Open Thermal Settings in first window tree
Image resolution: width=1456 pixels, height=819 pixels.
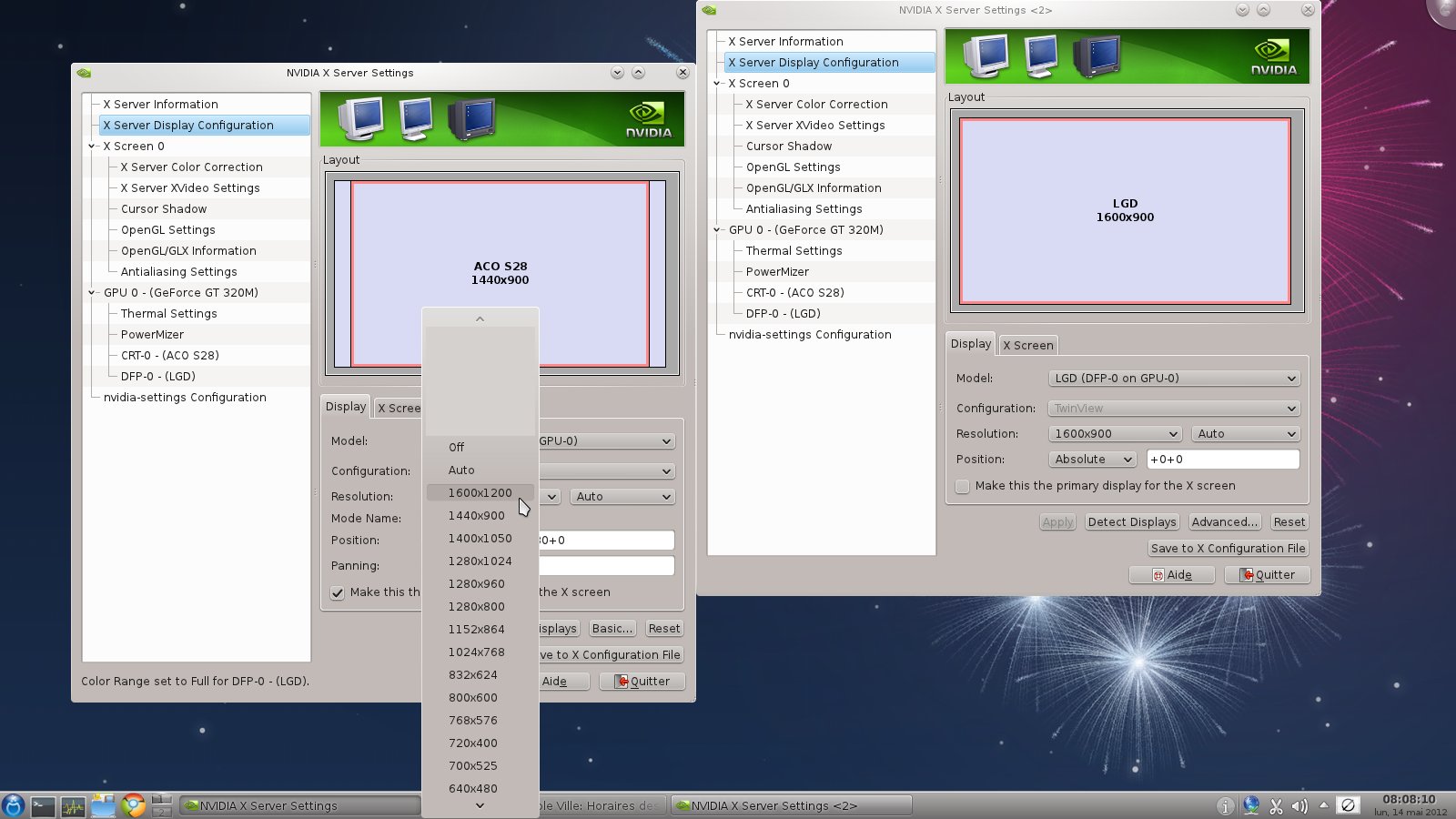[169, 314]
